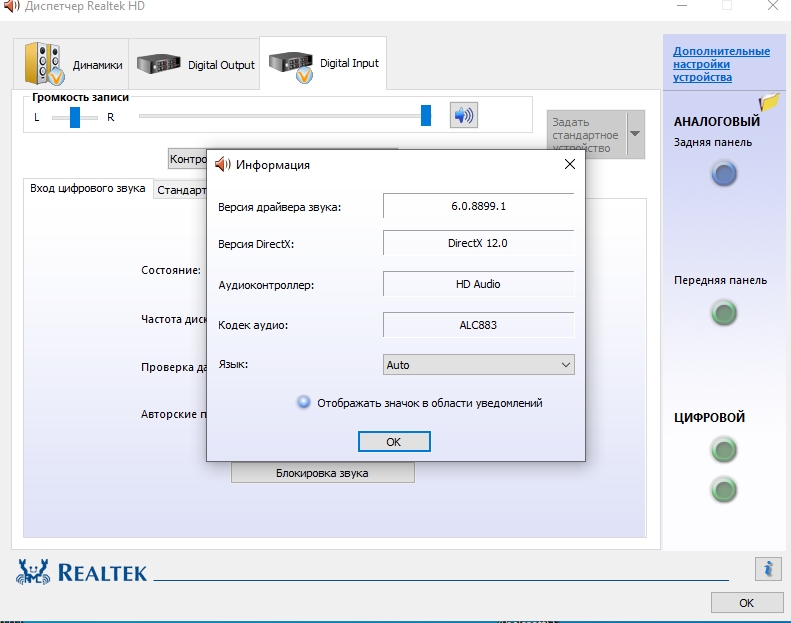Viewport: 791px width, 623px height.
Task: Click the speaker icon in the Информация dialog
Action: [222, 164]
